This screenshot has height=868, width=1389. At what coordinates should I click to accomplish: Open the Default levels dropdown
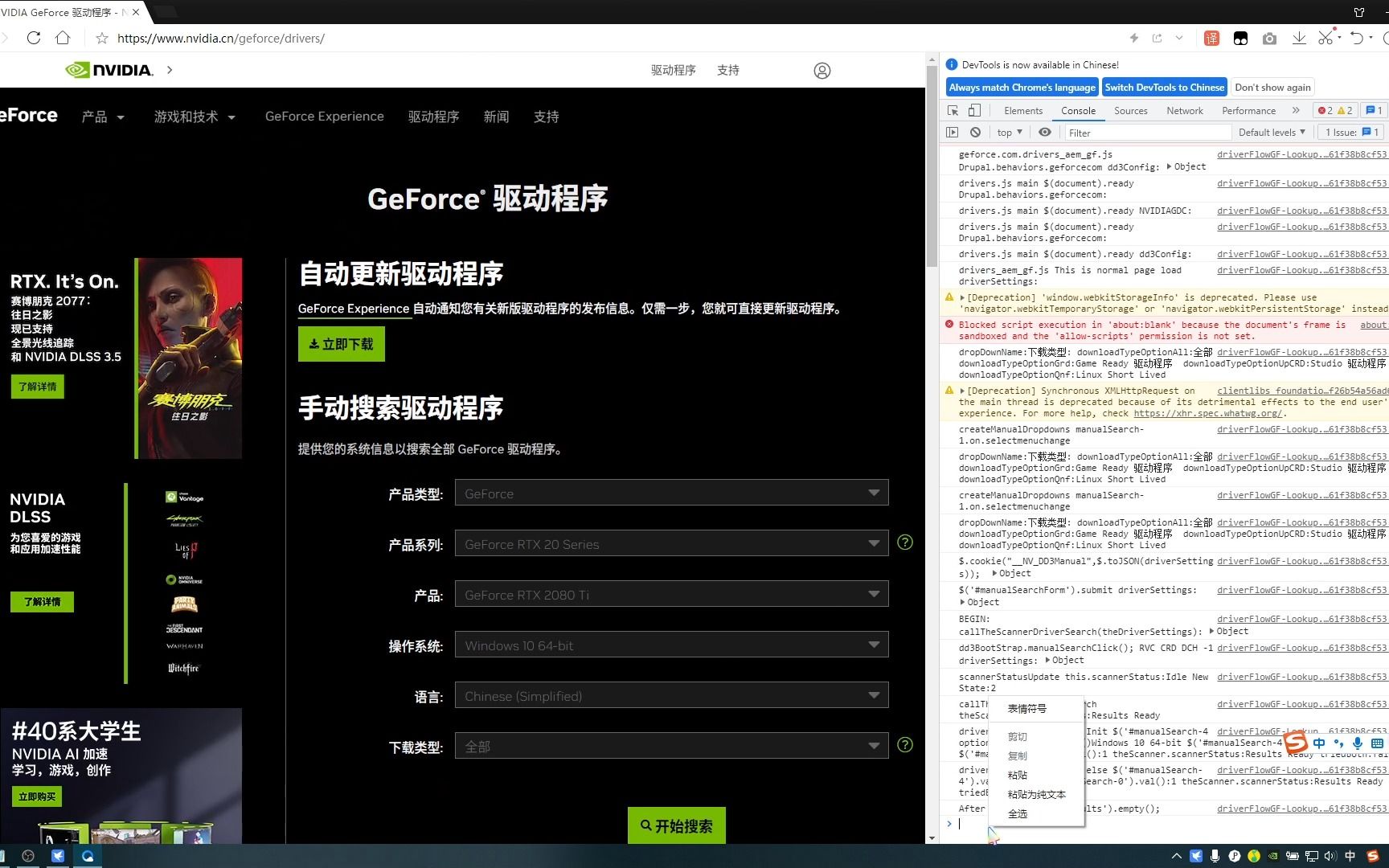pos(1271,132)
